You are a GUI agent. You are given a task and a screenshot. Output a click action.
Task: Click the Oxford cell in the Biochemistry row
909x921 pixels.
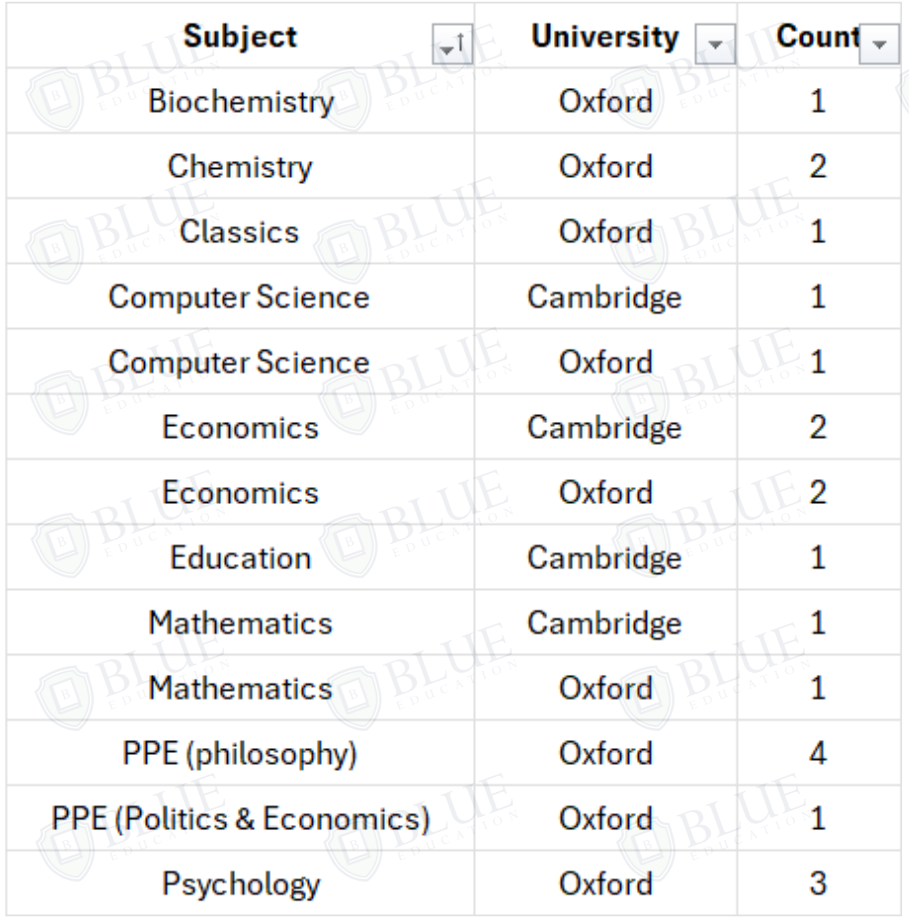606,101
